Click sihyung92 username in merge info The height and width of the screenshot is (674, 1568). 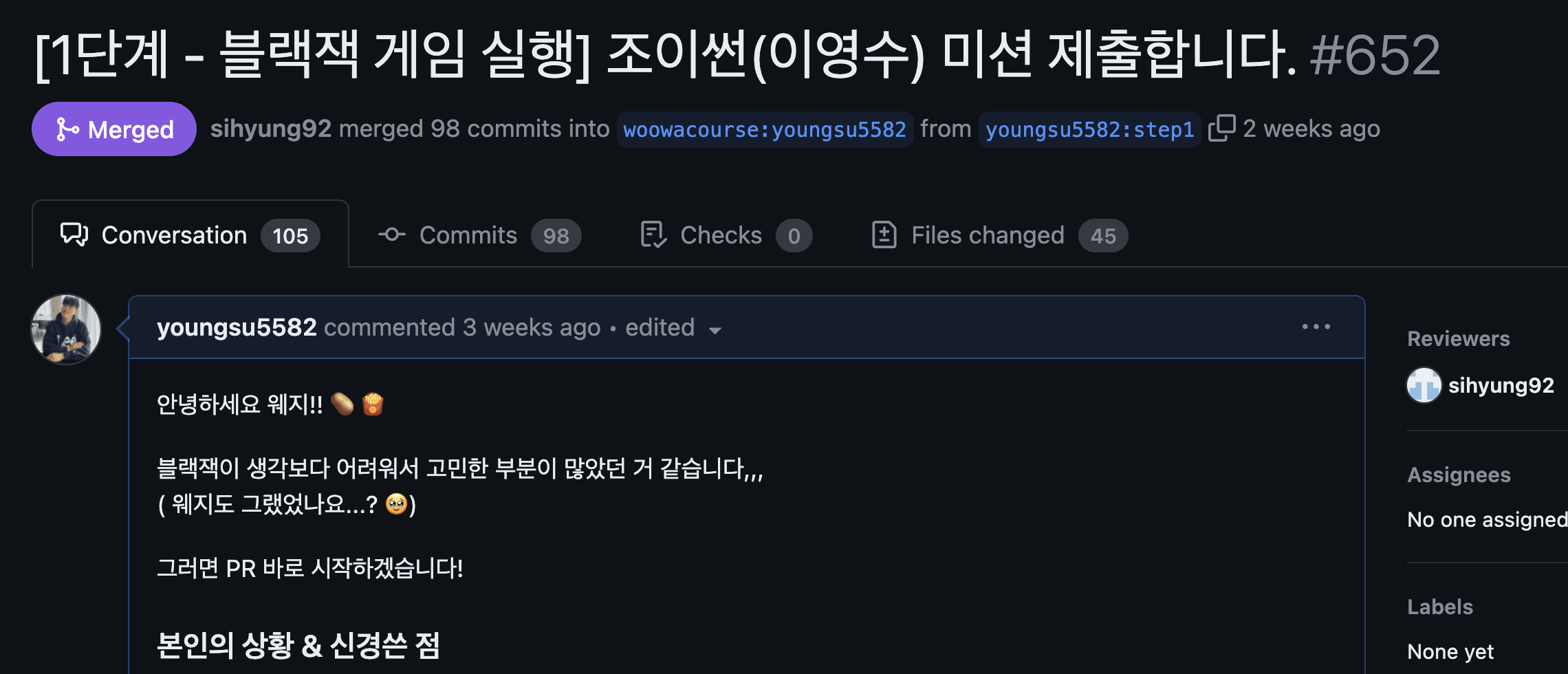coord(271,129)
